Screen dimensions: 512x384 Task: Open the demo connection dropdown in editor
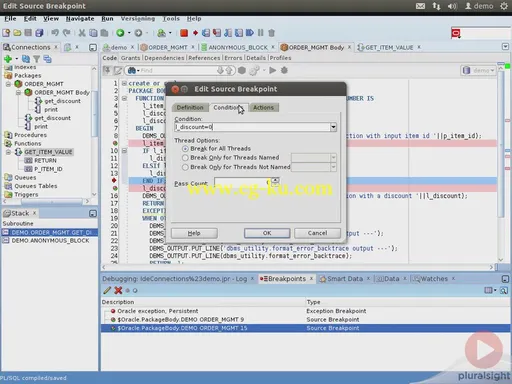478,70
